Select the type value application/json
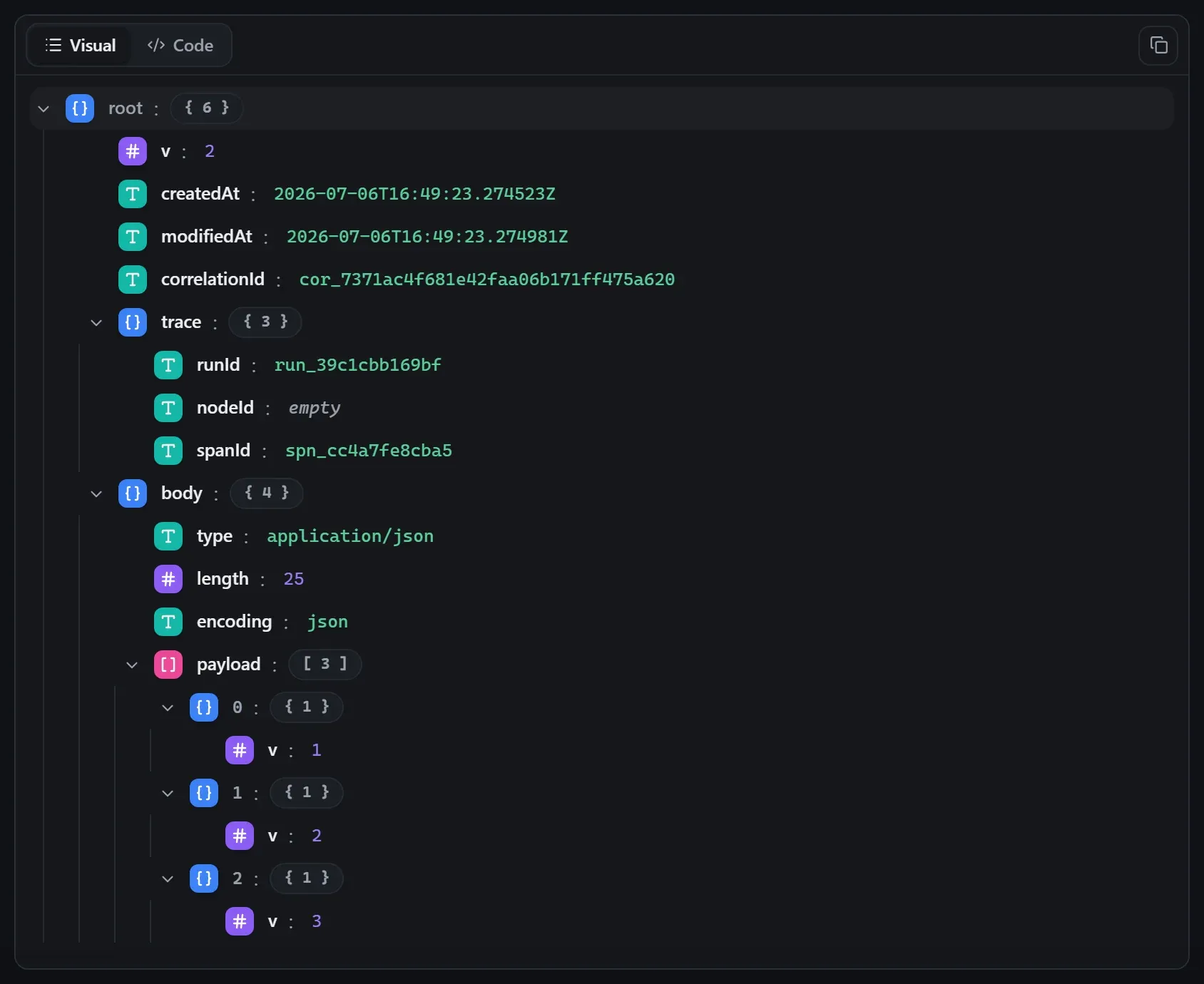The height and width of the screenshot is (984, 1204). tap(350, 536)
